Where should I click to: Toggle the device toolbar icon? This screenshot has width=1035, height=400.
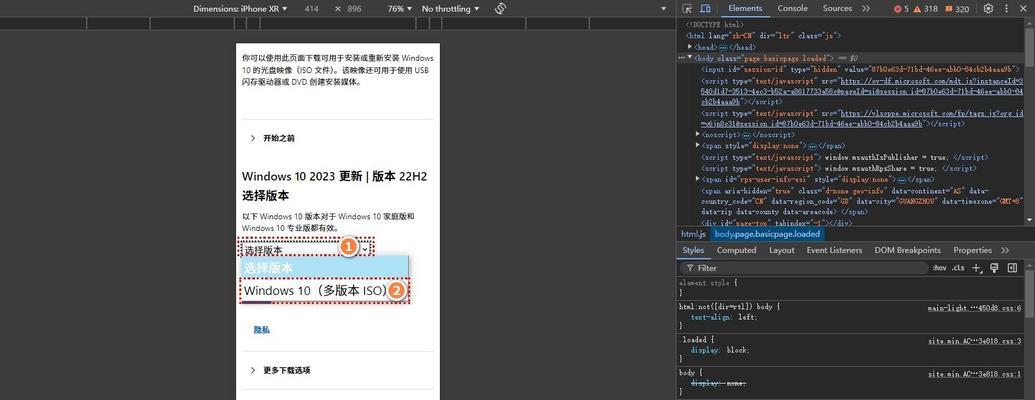[x=705, y=9]
